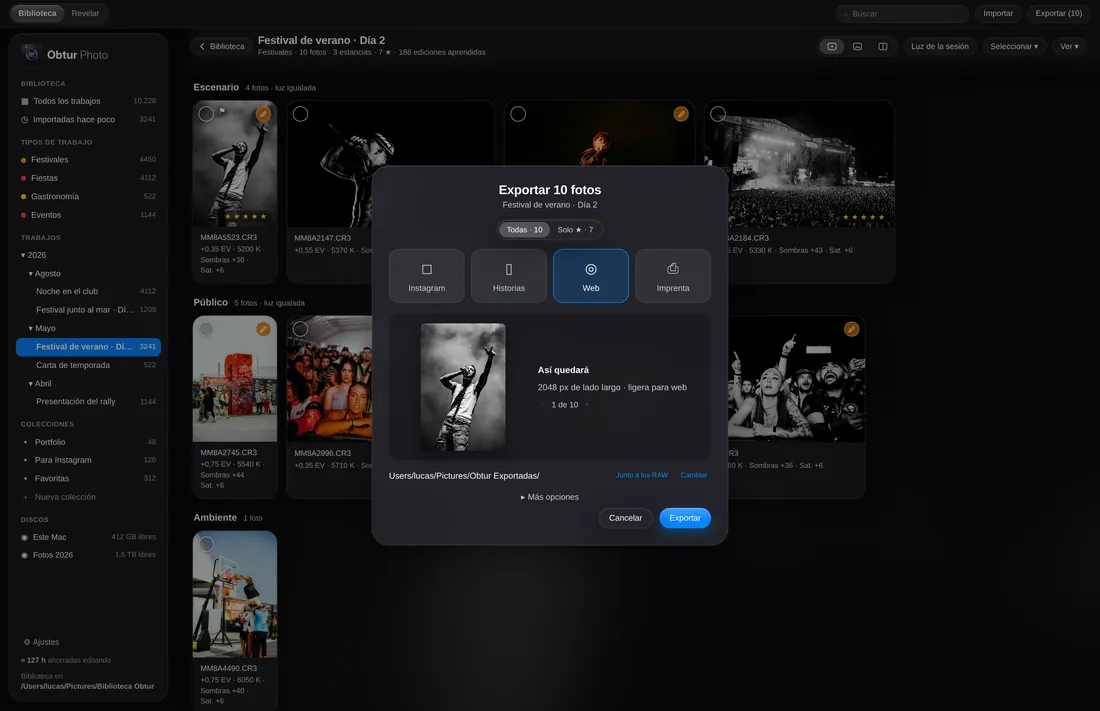This screenshot has height=711, width=1100.
Task: Select the Solo ★ · 7 segment
Action: coord(575,230)
